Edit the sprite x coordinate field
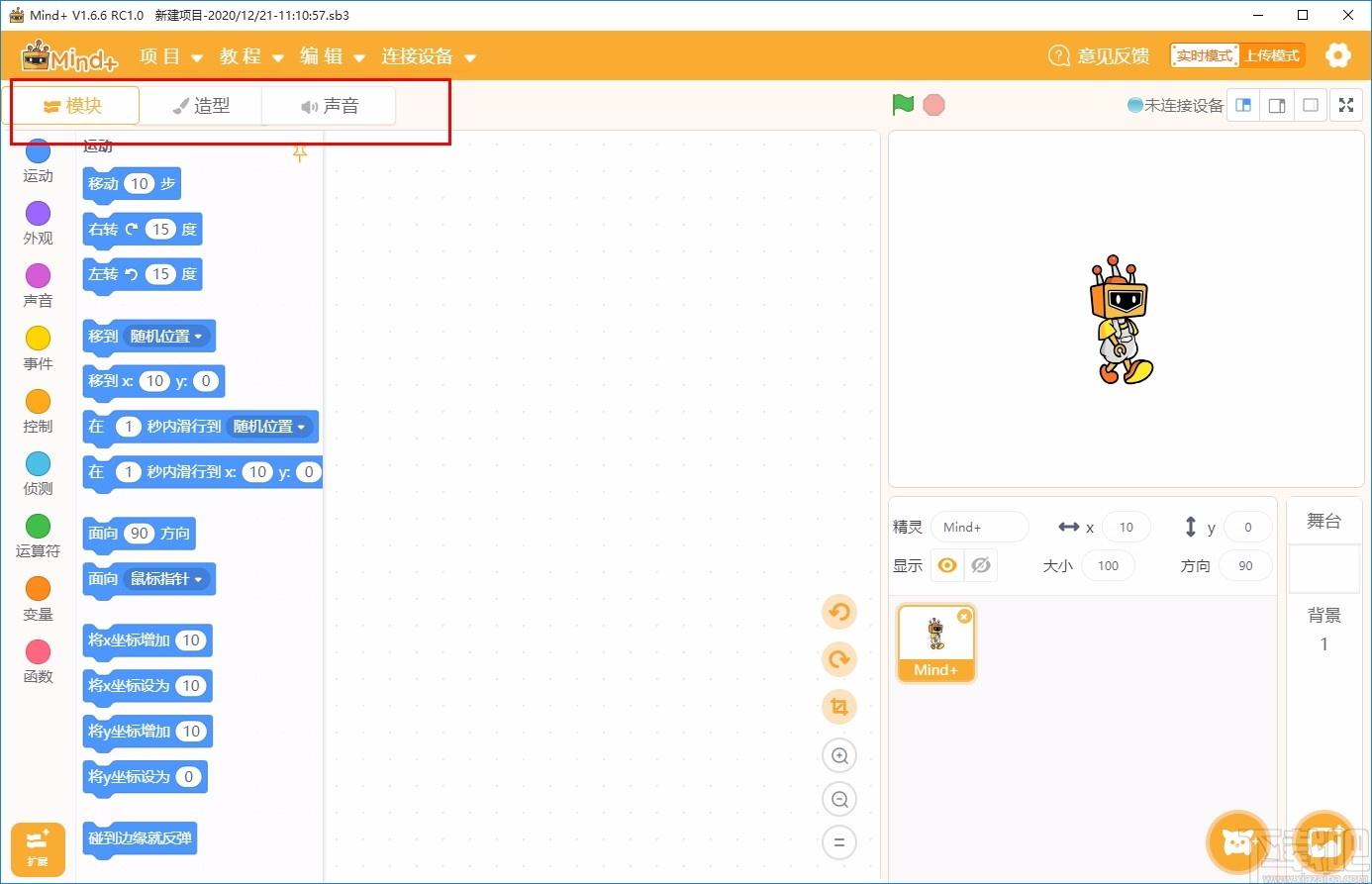The height and width of the screenshot is (884, 1372). pyautogui.click(x=1127, y=527)
